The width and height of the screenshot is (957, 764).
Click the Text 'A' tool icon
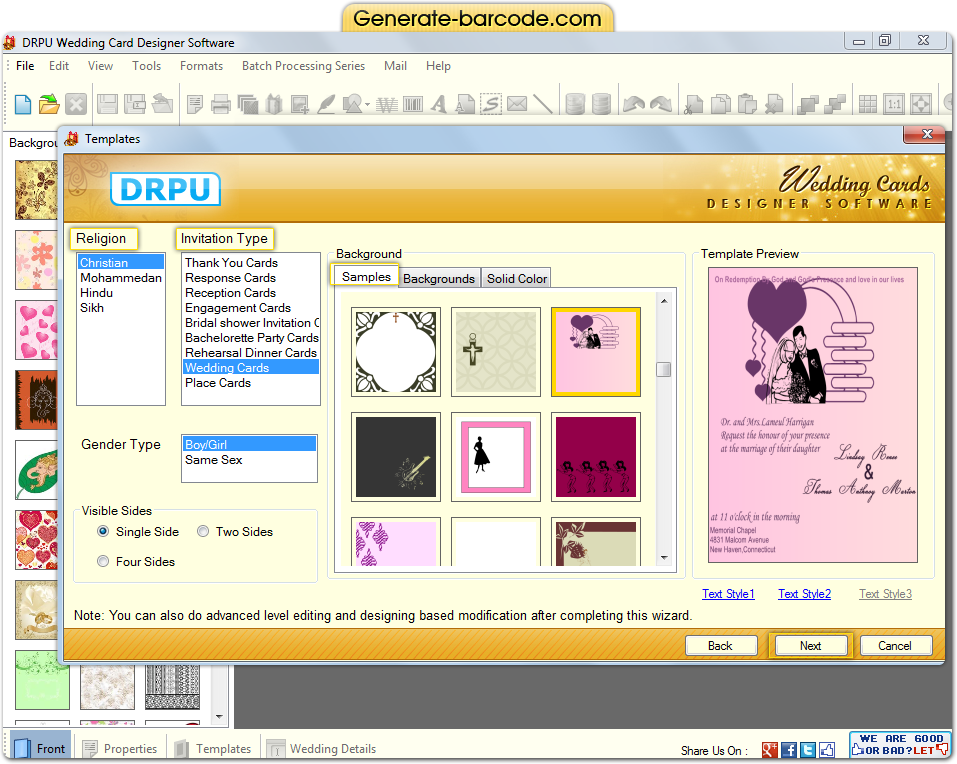[438, 104]
